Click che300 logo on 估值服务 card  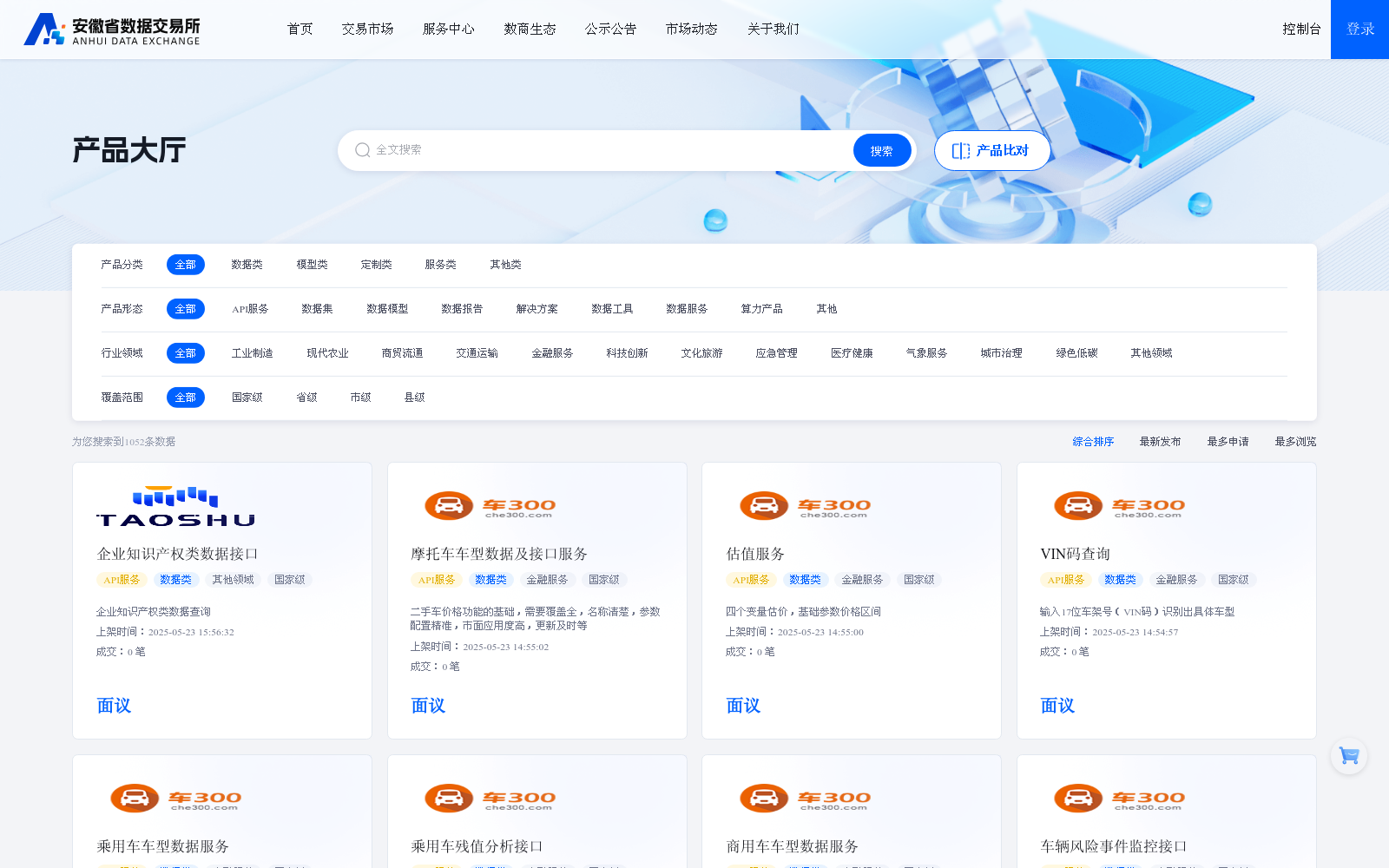point(805,505)
